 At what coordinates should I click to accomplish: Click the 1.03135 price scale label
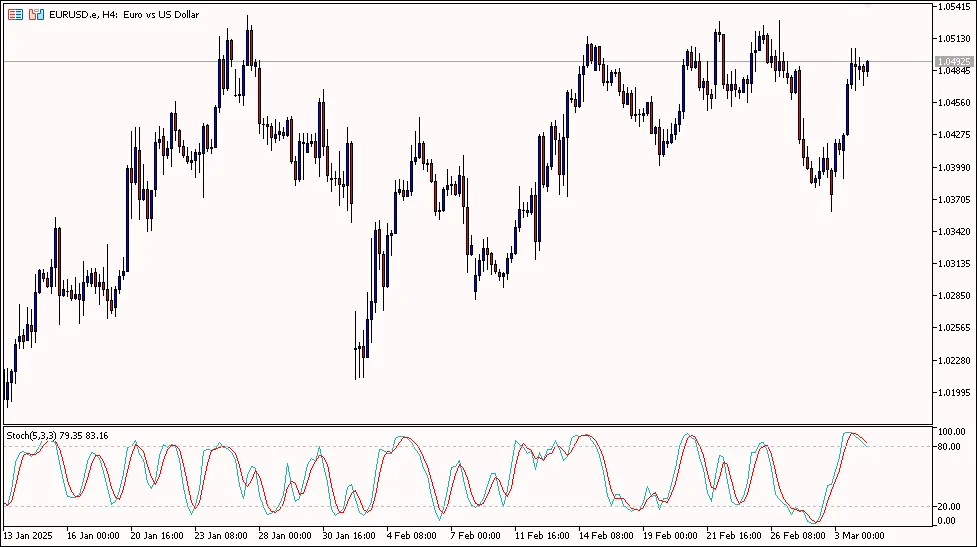(954, 264)
